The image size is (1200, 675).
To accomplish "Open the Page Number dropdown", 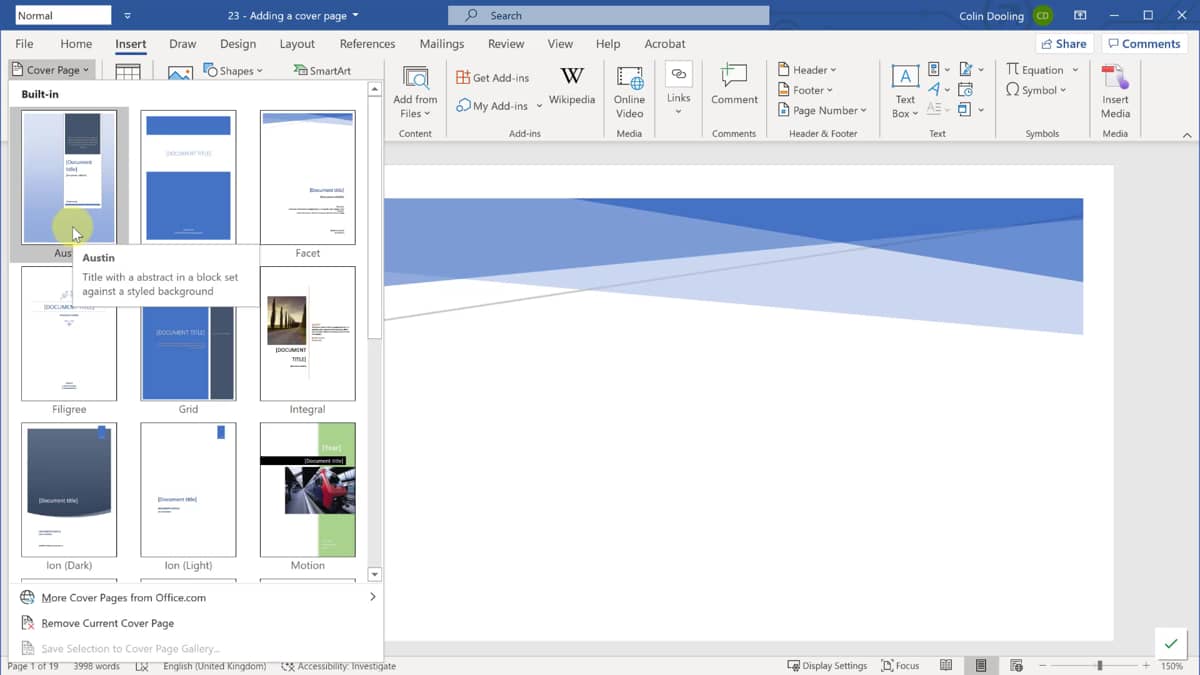I will (x=822, y=110).
